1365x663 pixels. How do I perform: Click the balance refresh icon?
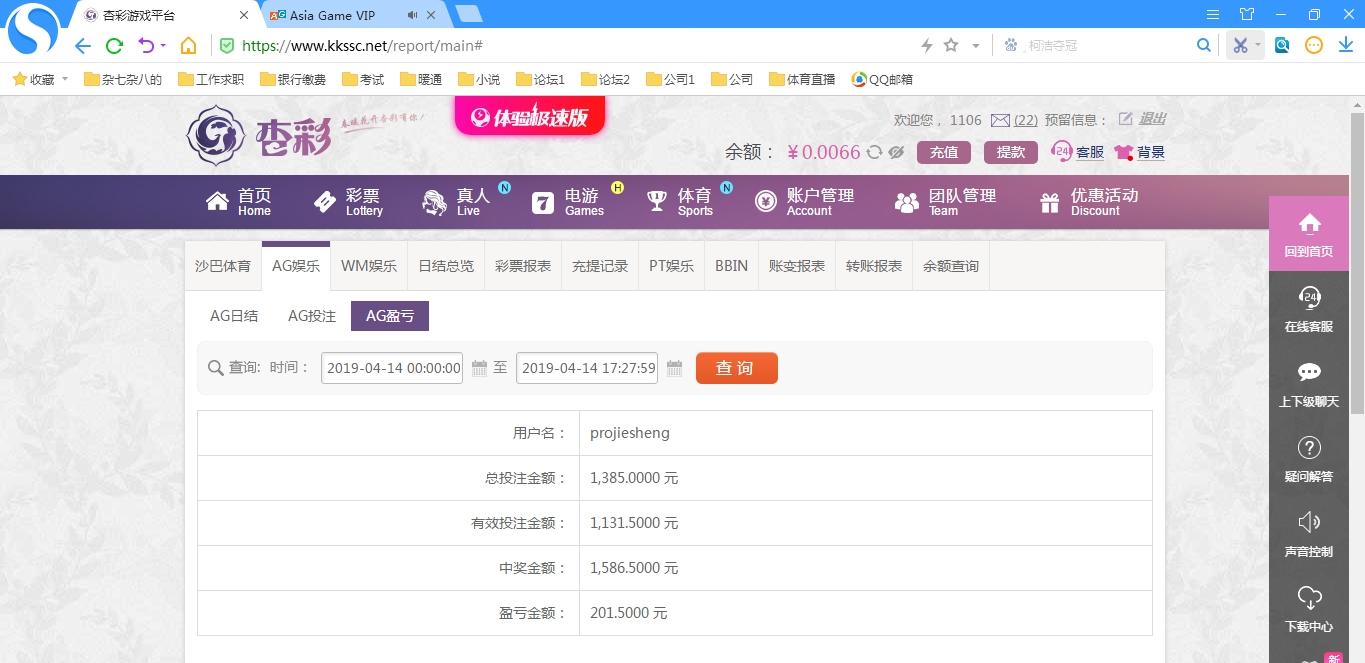click(x=874, y=152)
